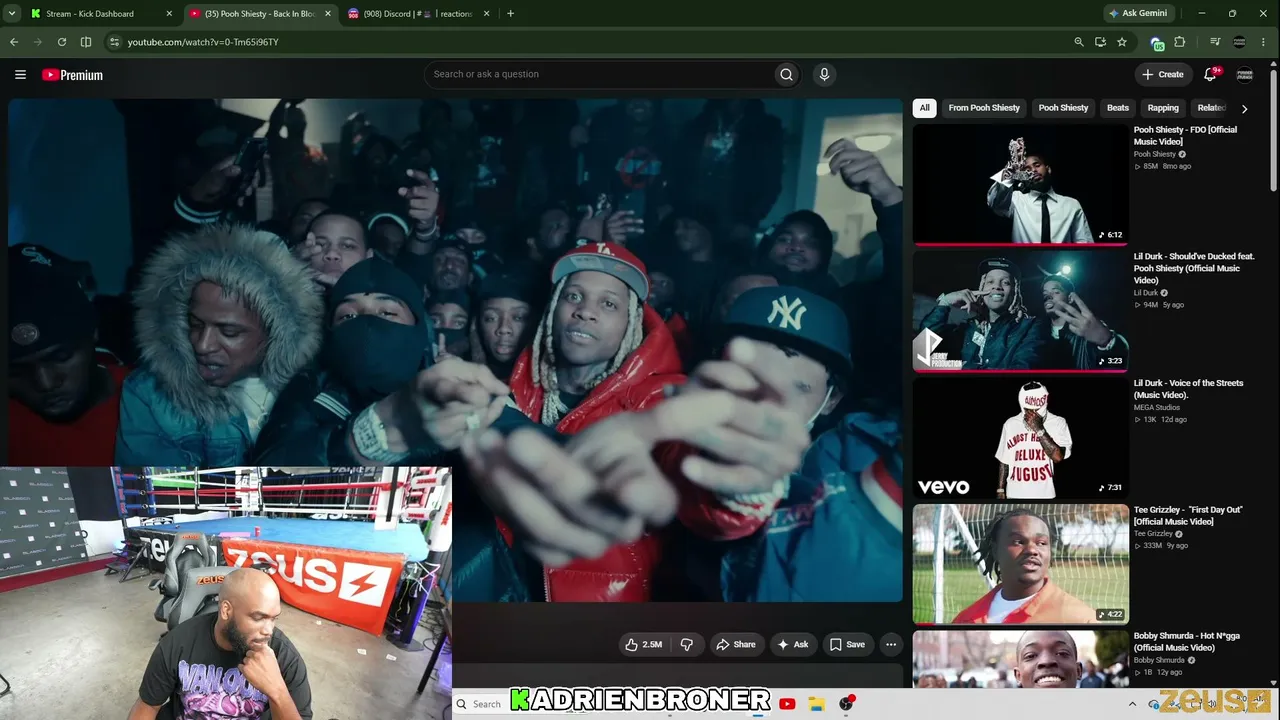Show more filter chips with right arrow

click(x=1244, y=108)
